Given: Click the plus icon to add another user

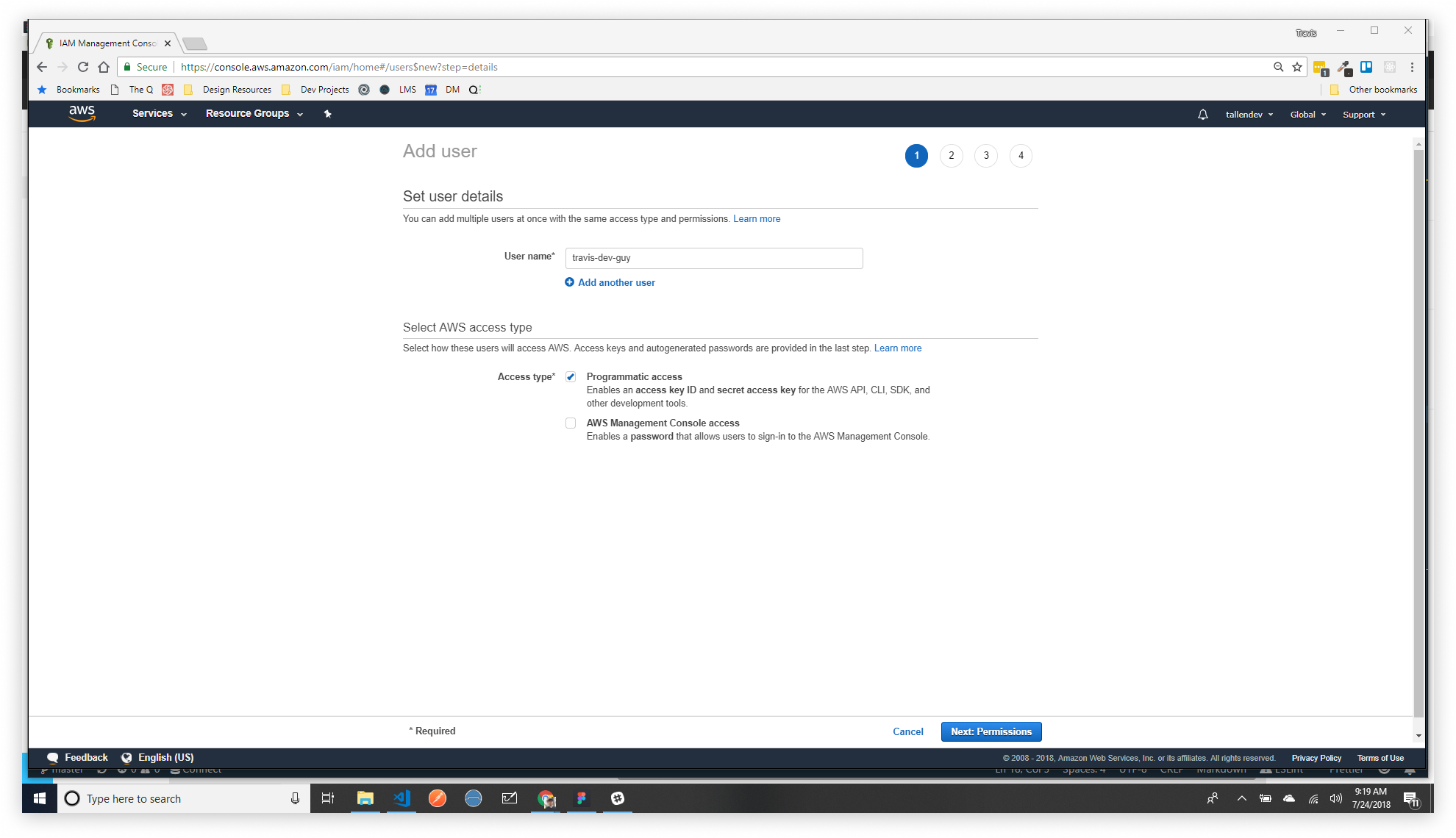Looking at the screenshot, I should (569, 282).
